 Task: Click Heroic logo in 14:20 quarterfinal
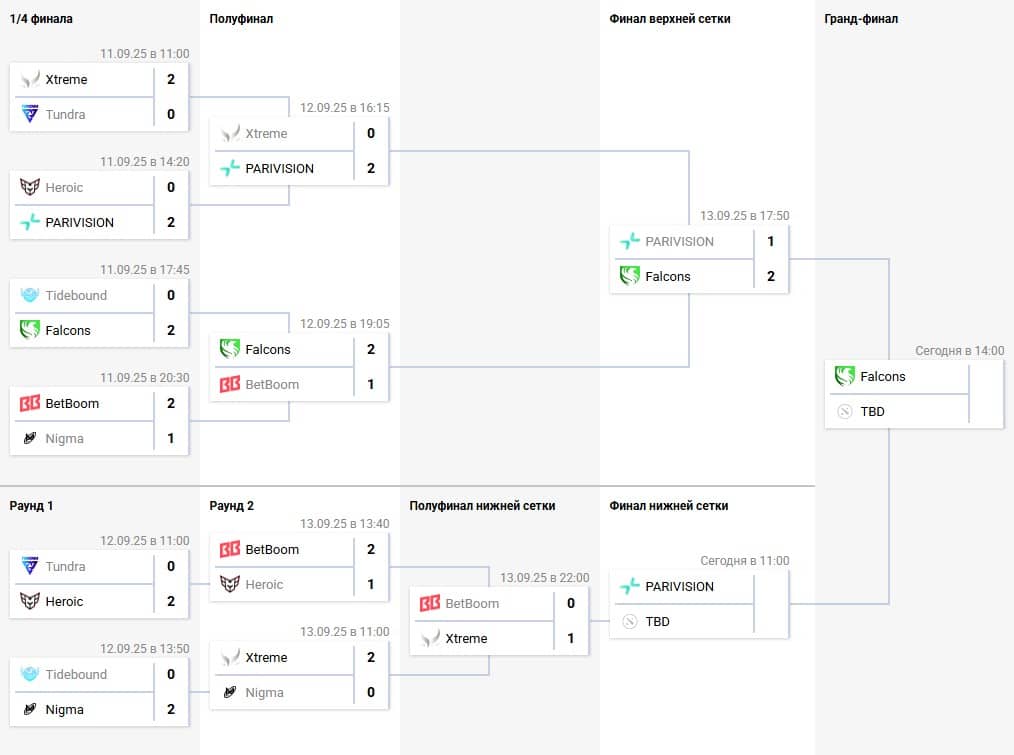30,188
